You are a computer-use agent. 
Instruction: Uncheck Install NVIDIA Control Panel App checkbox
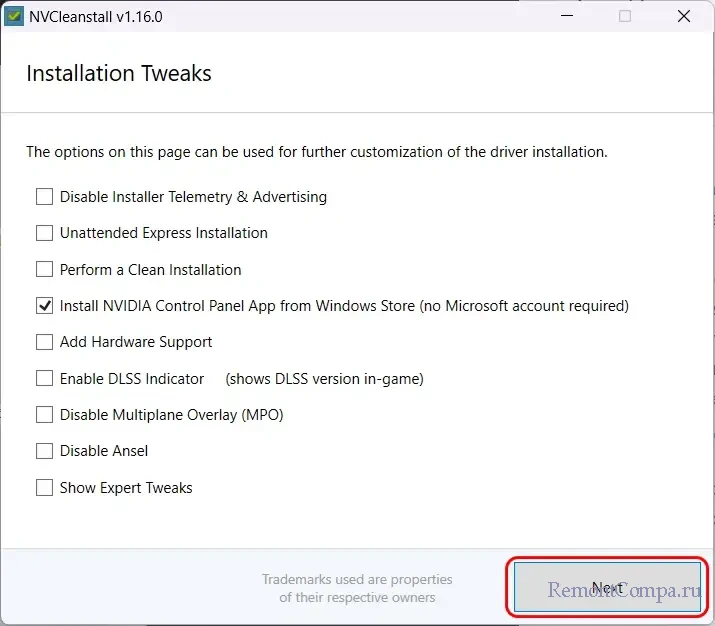(x=44, y=306)
